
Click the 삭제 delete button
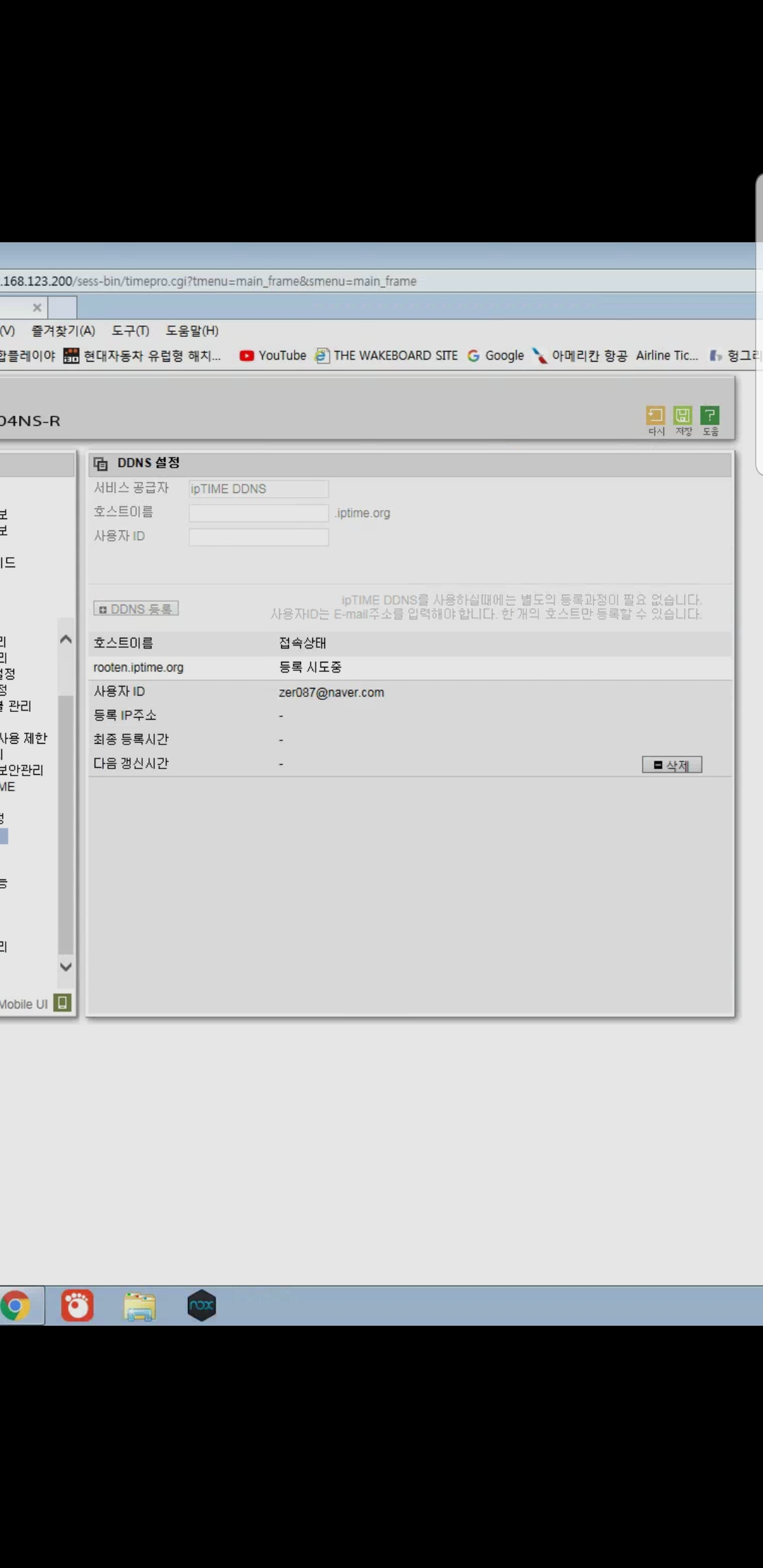coord(672,765)
